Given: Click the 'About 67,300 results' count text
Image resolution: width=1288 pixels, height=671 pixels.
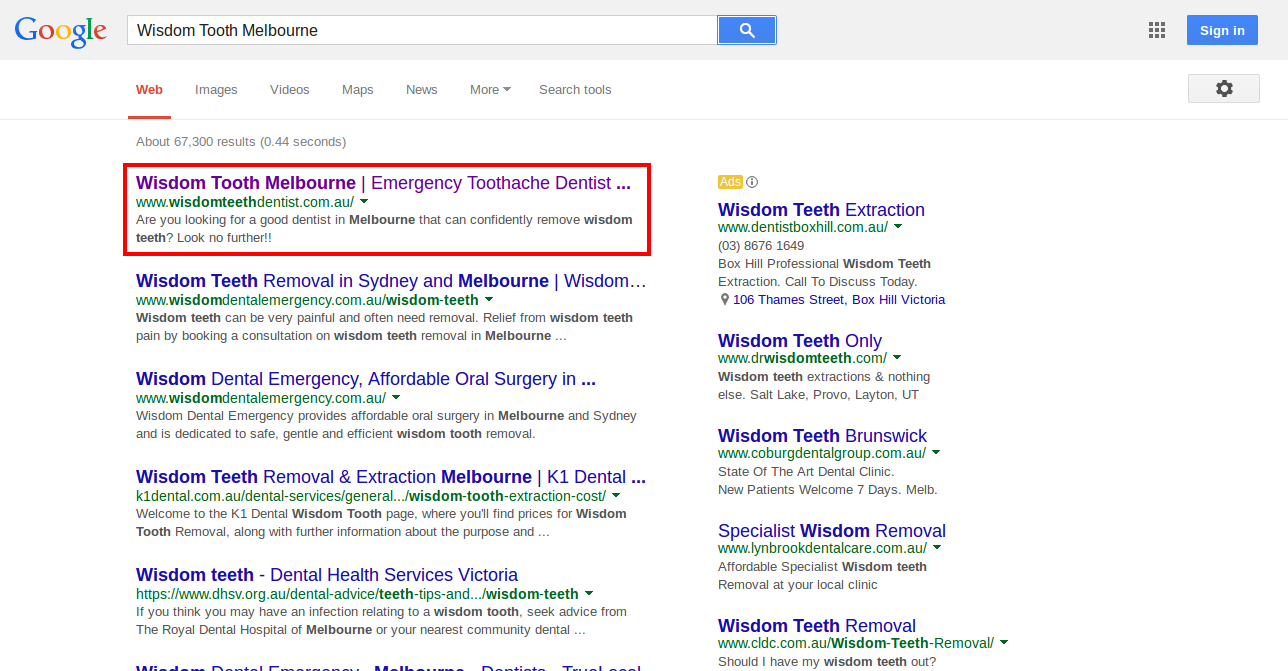Looking at the screenshot, I should coord(241,142).
